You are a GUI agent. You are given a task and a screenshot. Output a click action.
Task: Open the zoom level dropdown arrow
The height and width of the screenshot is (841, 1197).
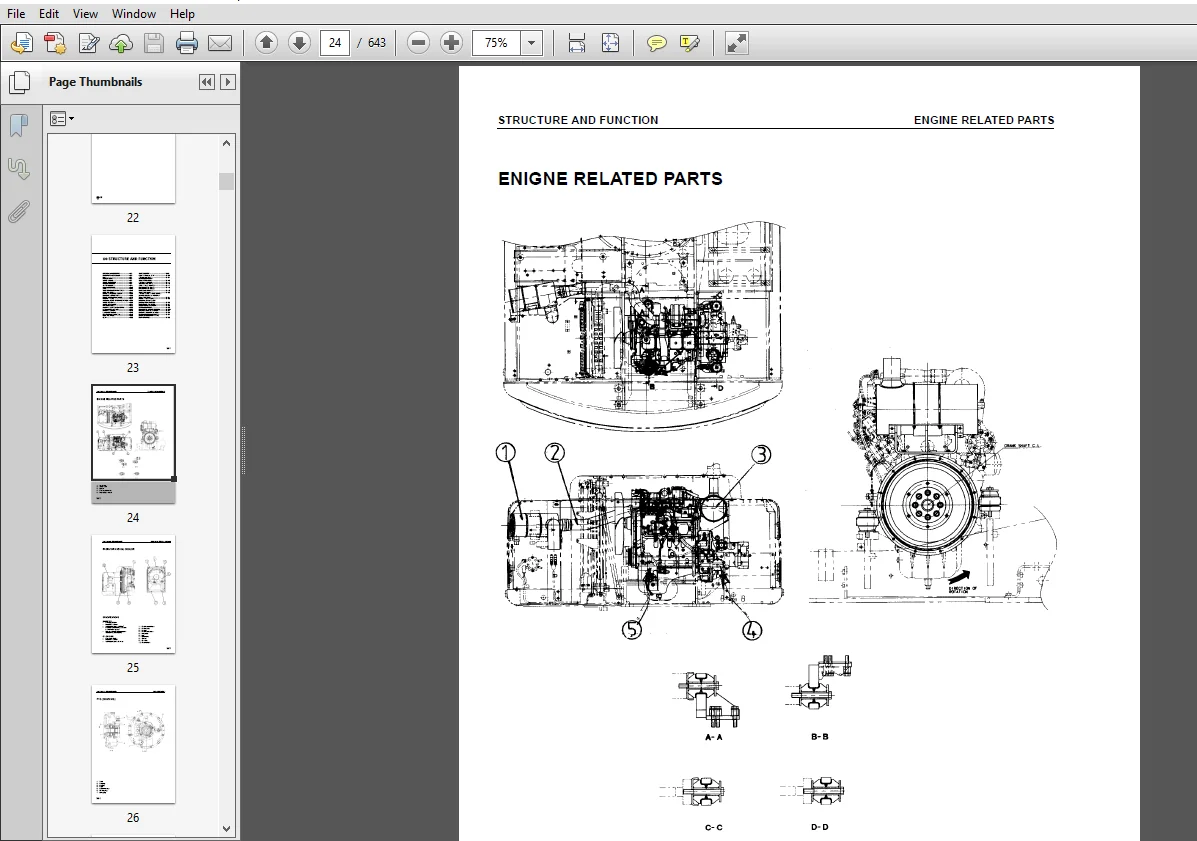click(x=531, y=43)
